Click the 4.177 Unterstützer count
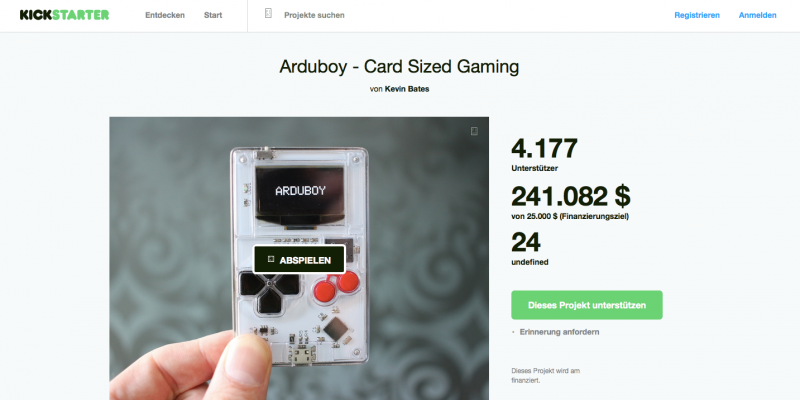This screenshot has width=800, height=400. pos(544,154)
